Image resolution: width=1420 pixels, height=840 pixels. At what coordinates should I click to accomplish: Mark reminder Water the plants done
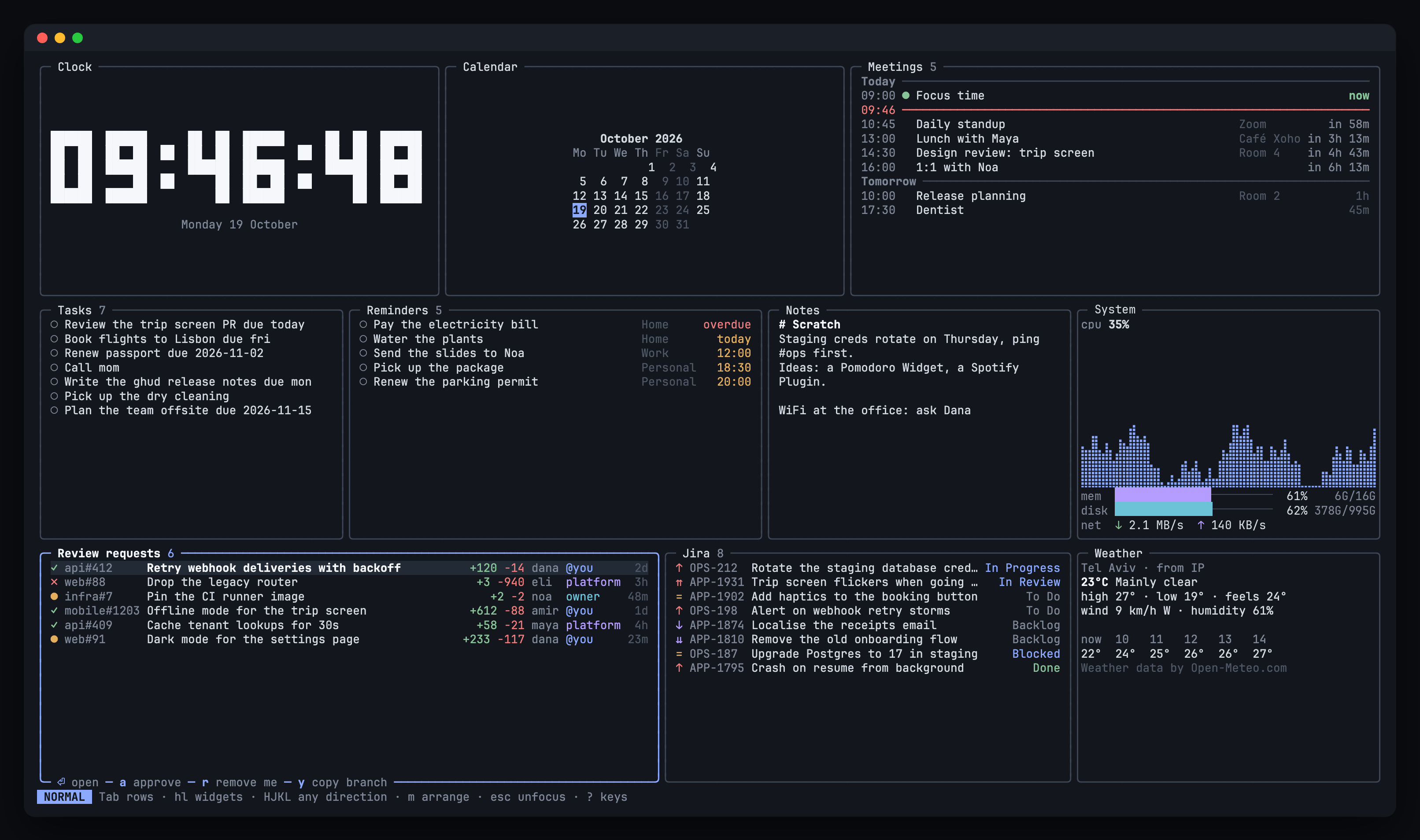(363, 339)
